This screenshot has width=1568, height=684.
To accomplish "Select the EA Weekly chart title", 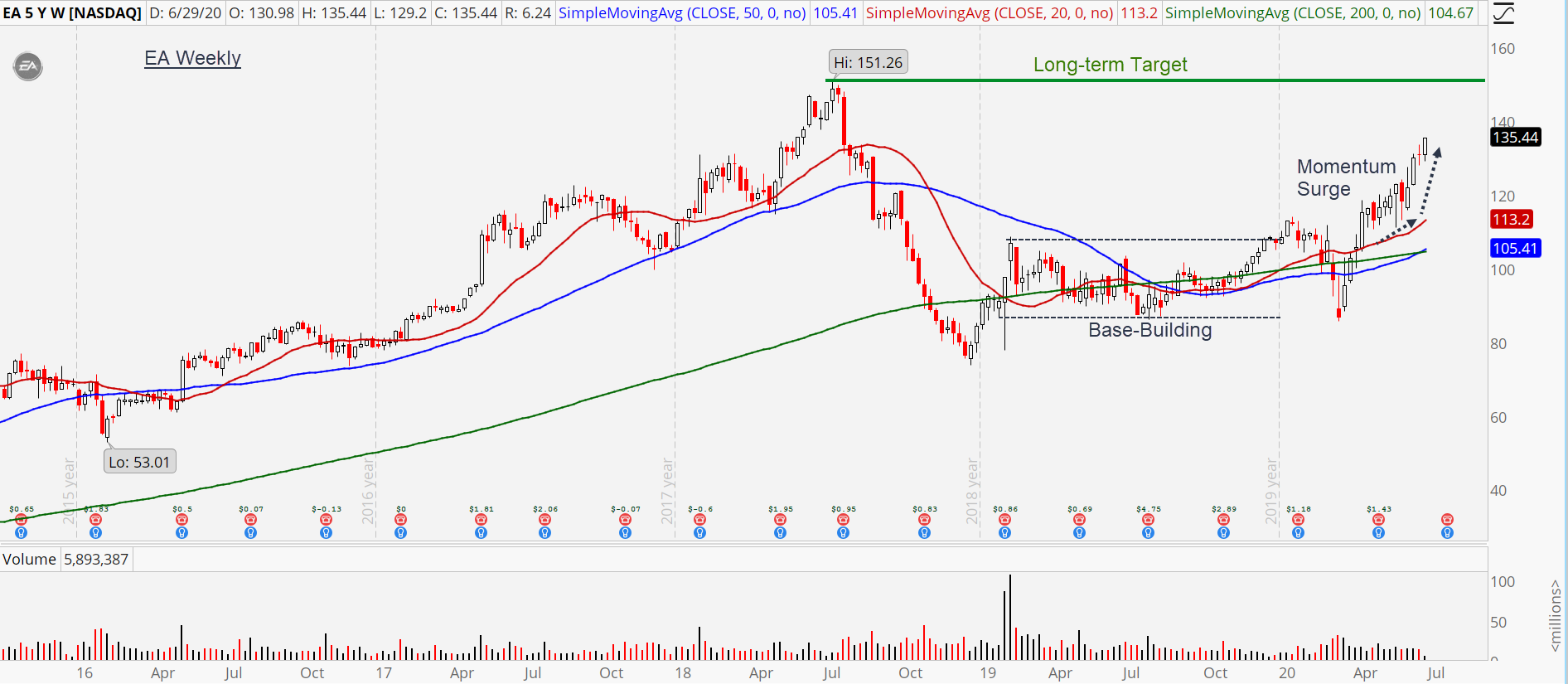I will coord(193,58).
